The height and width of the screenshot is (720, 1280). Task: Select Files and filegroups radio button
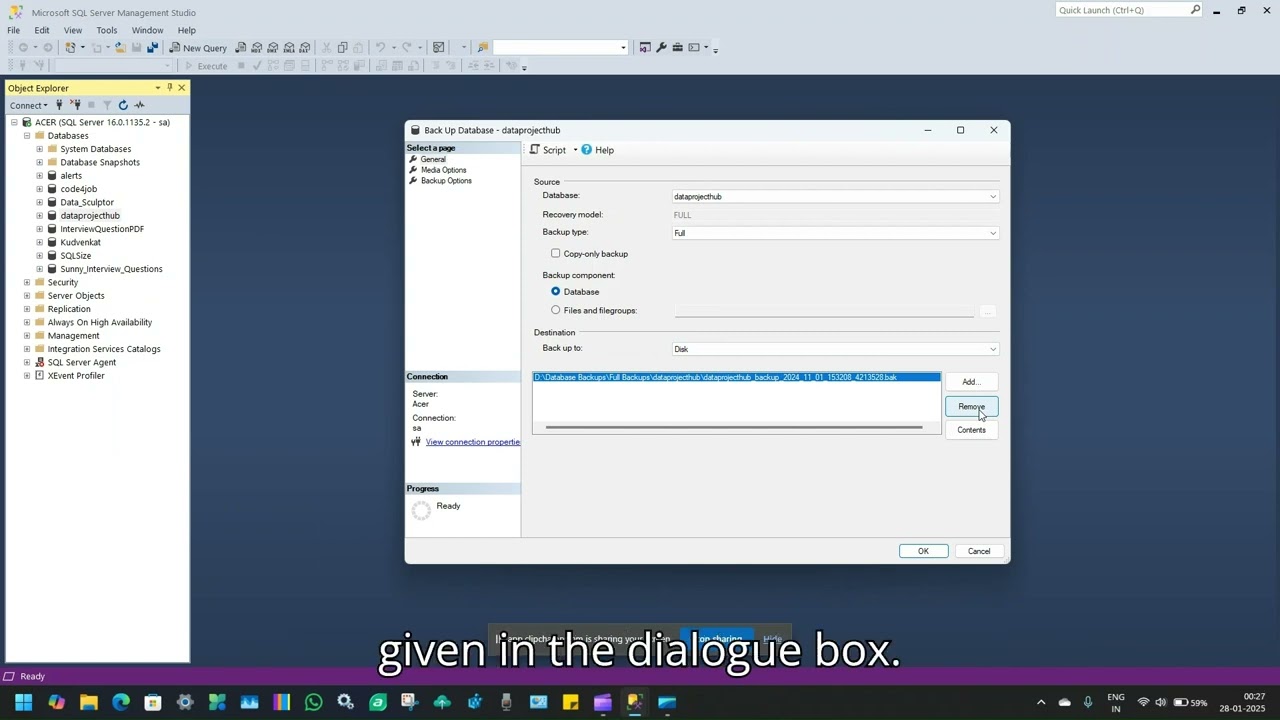coord(556,310)
